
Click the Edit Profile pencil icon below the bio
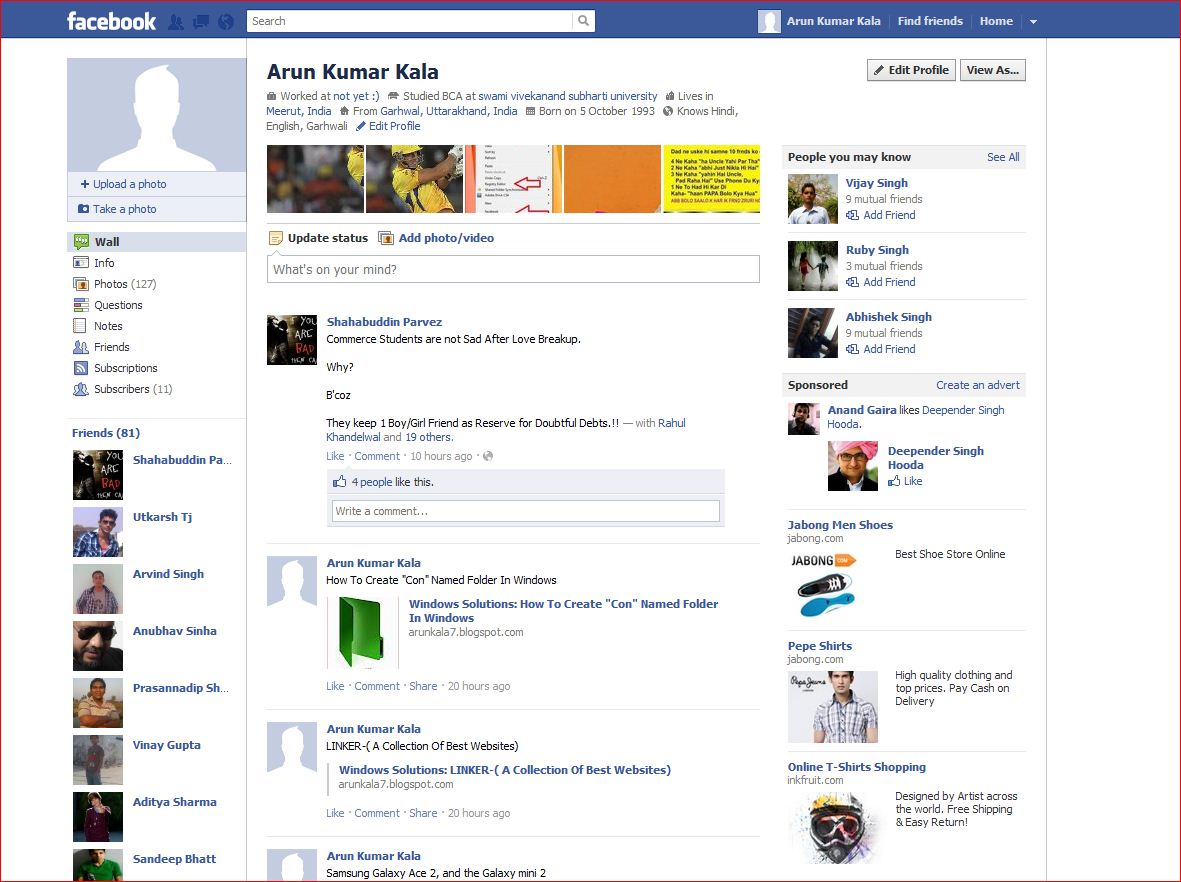362,126
